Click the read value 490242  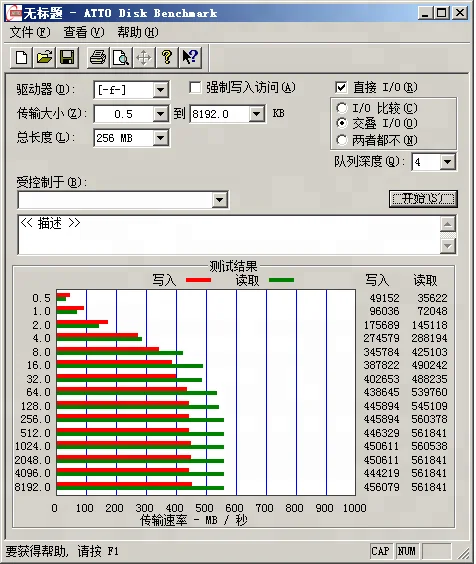pyautogui.click(x=429, y=365)
